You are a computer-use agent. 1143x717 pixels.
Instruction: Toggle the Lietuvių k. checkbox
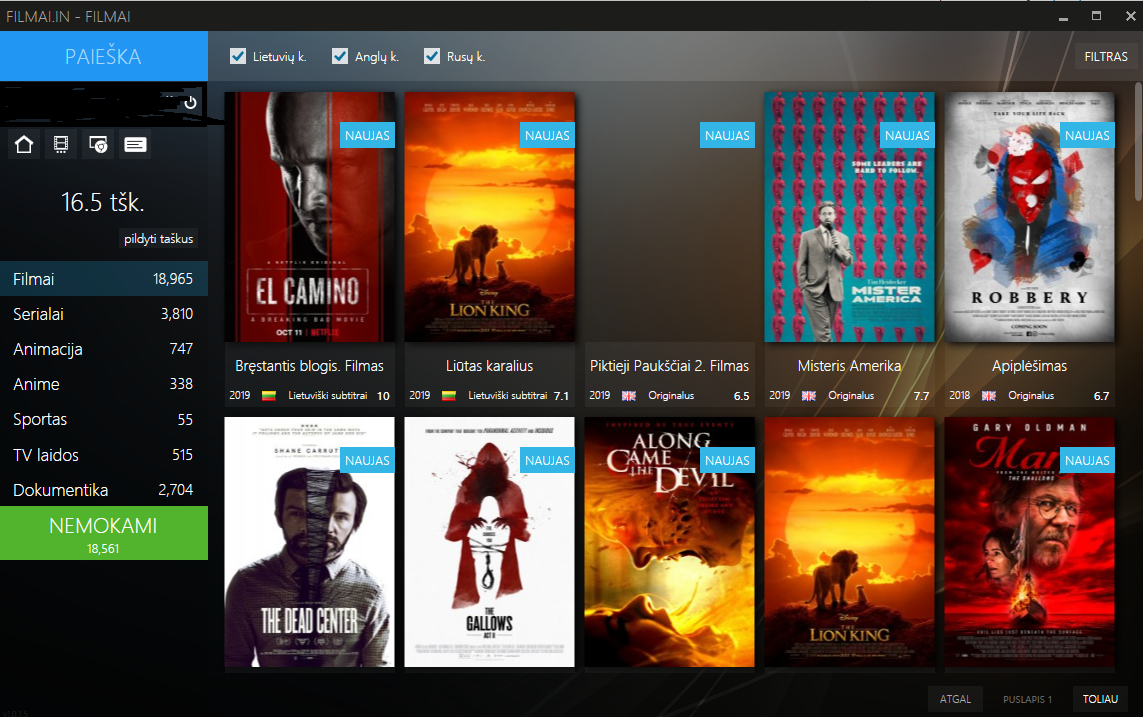(x=238, y=56)
